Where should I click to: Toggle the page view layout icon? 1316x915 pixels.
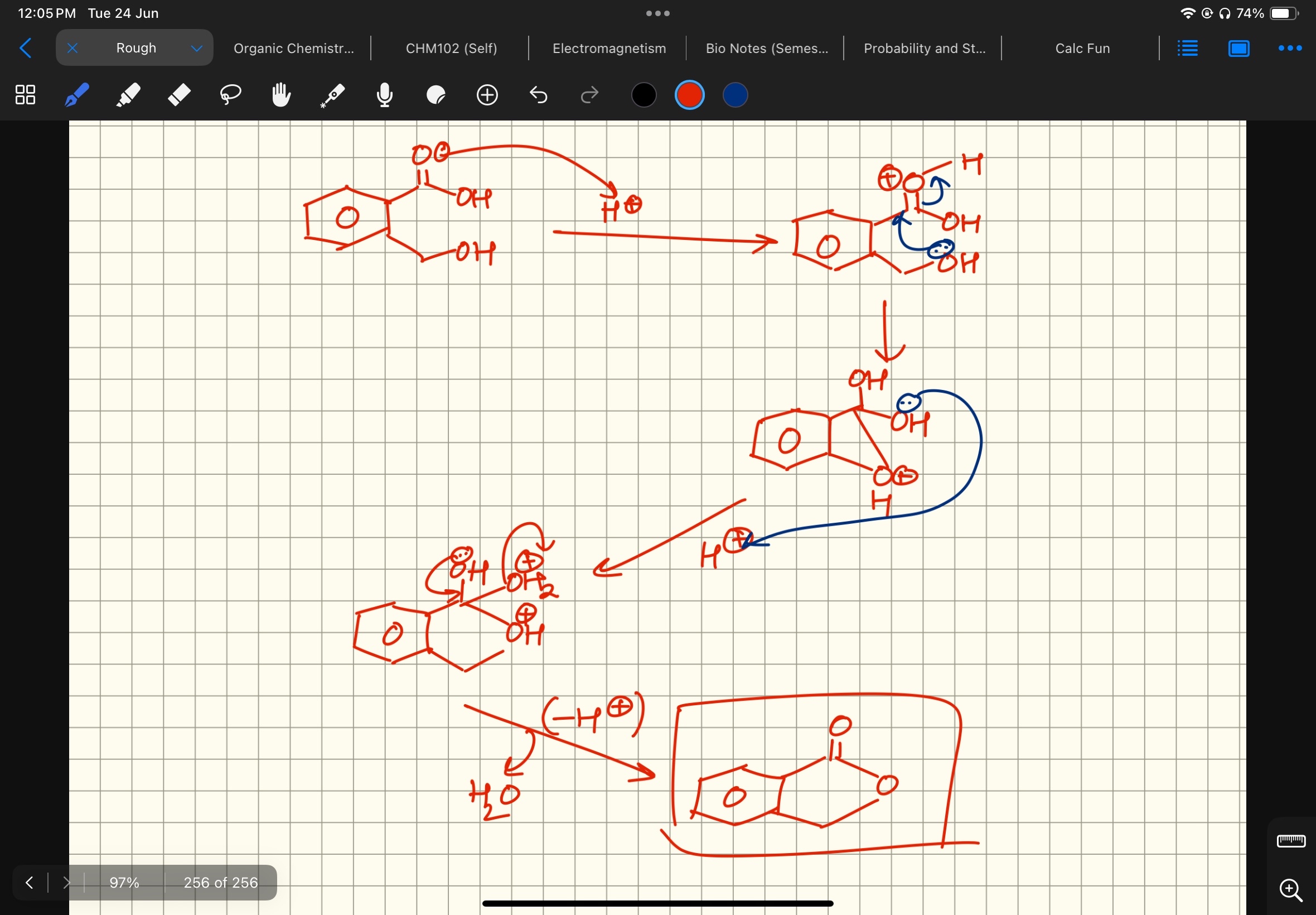click(x=1238, y=48)
